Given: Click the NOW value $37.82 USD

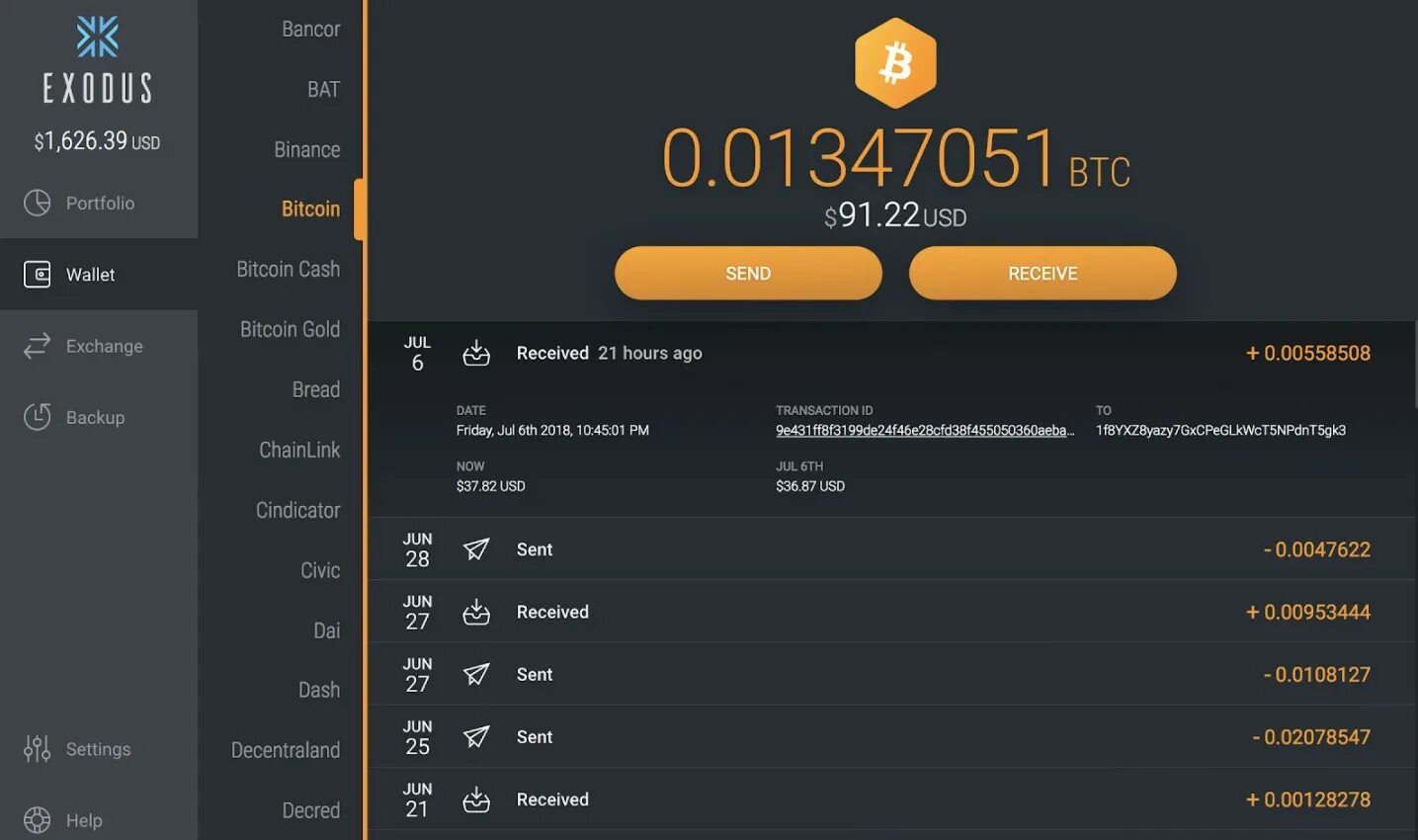Looking at the screenshot, I should coord(490,486).
